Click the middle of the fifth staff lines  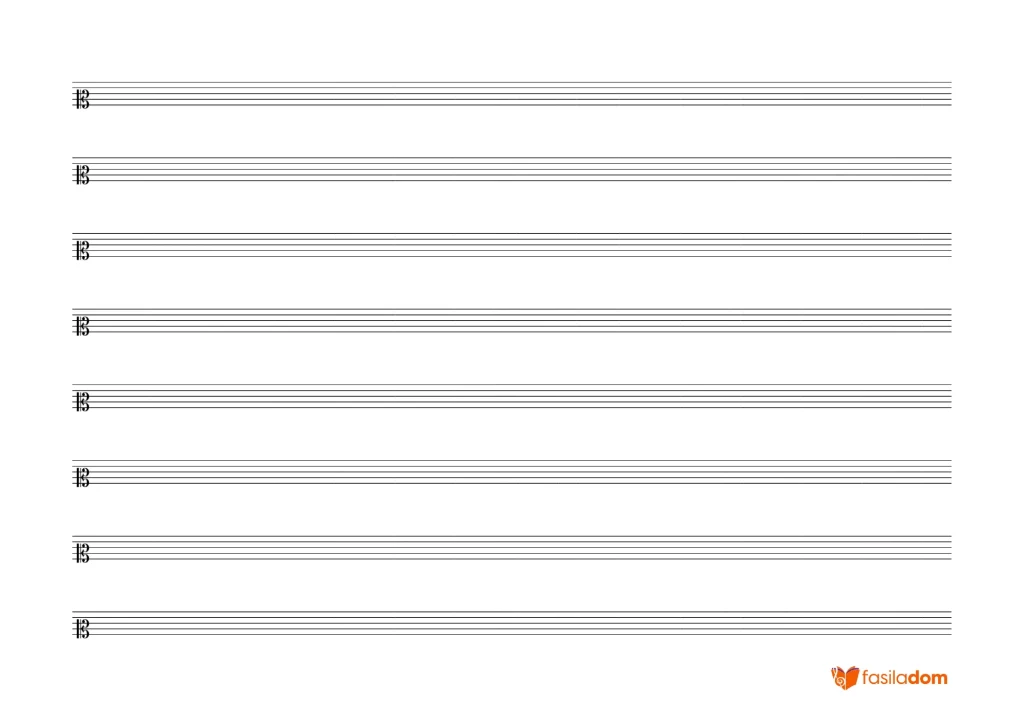point(512,397)
